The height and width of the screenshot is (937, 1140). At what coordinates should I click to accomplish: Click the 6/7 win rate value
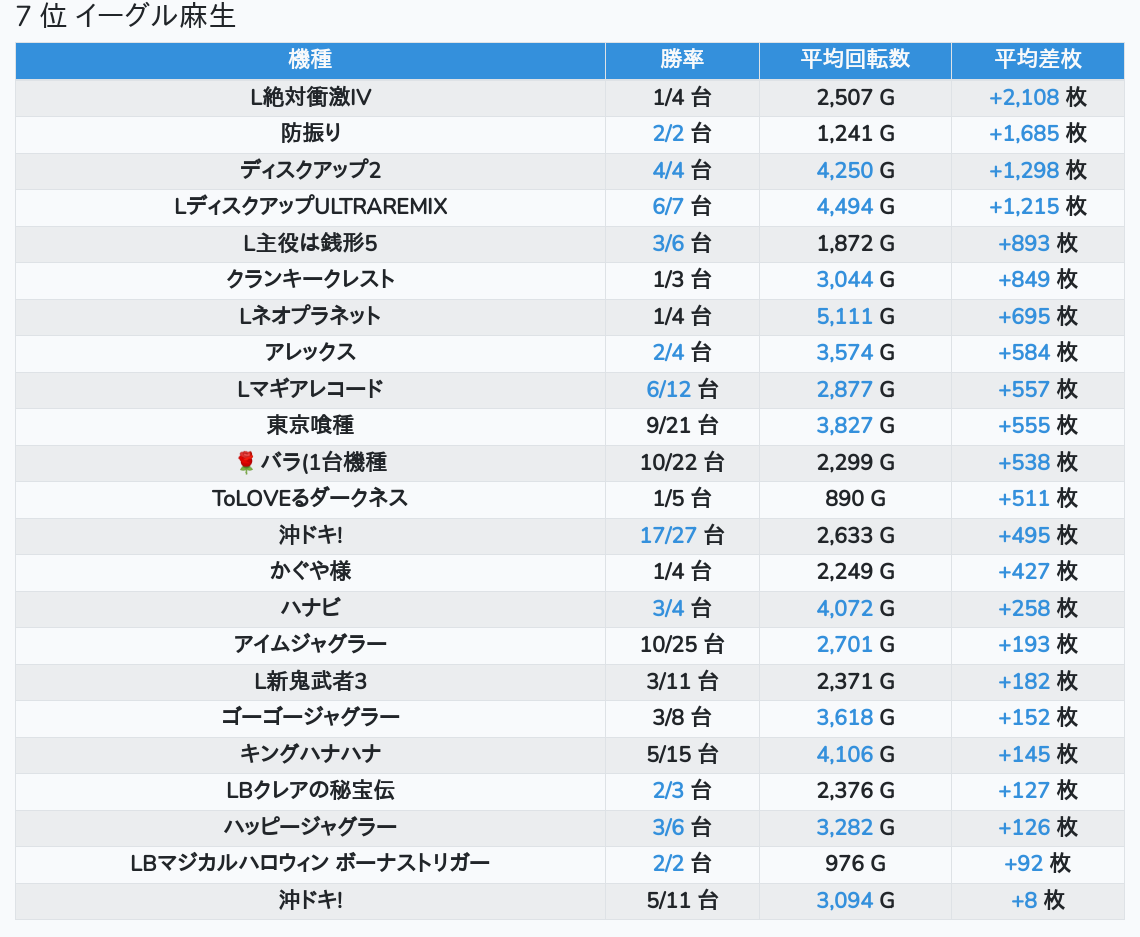668,206
